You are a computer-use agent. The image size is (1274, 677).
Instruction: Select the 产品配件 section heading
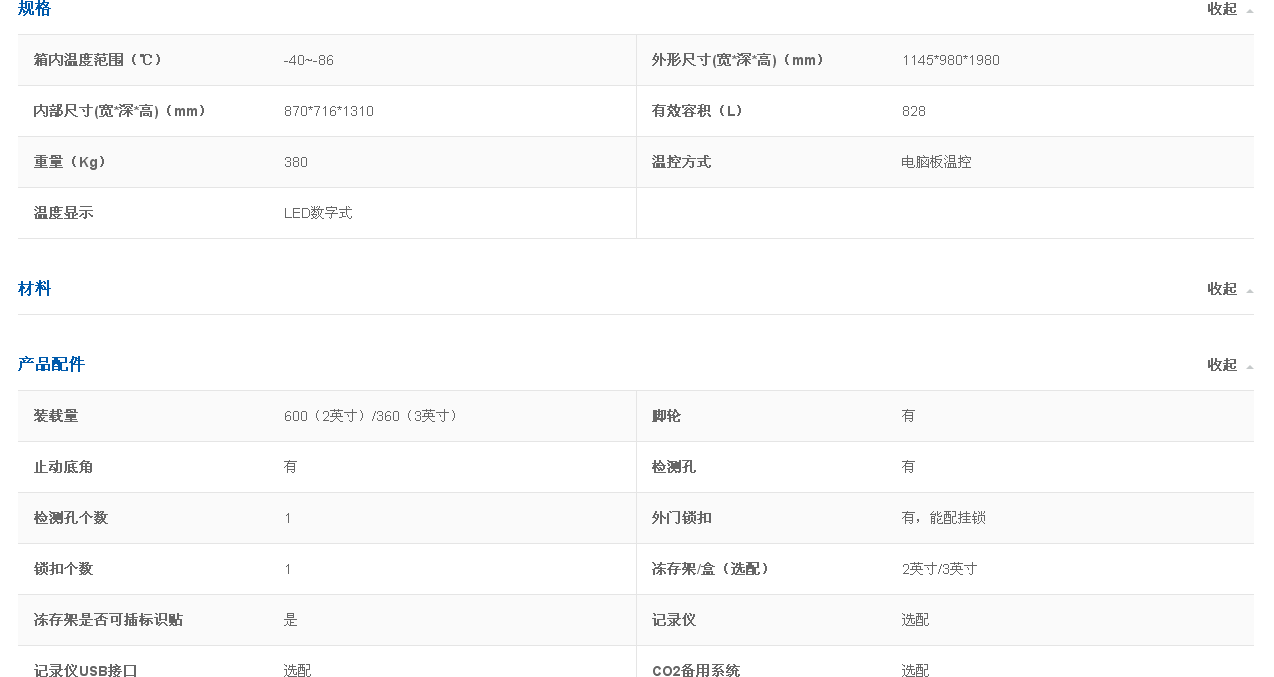click(52, 364)
